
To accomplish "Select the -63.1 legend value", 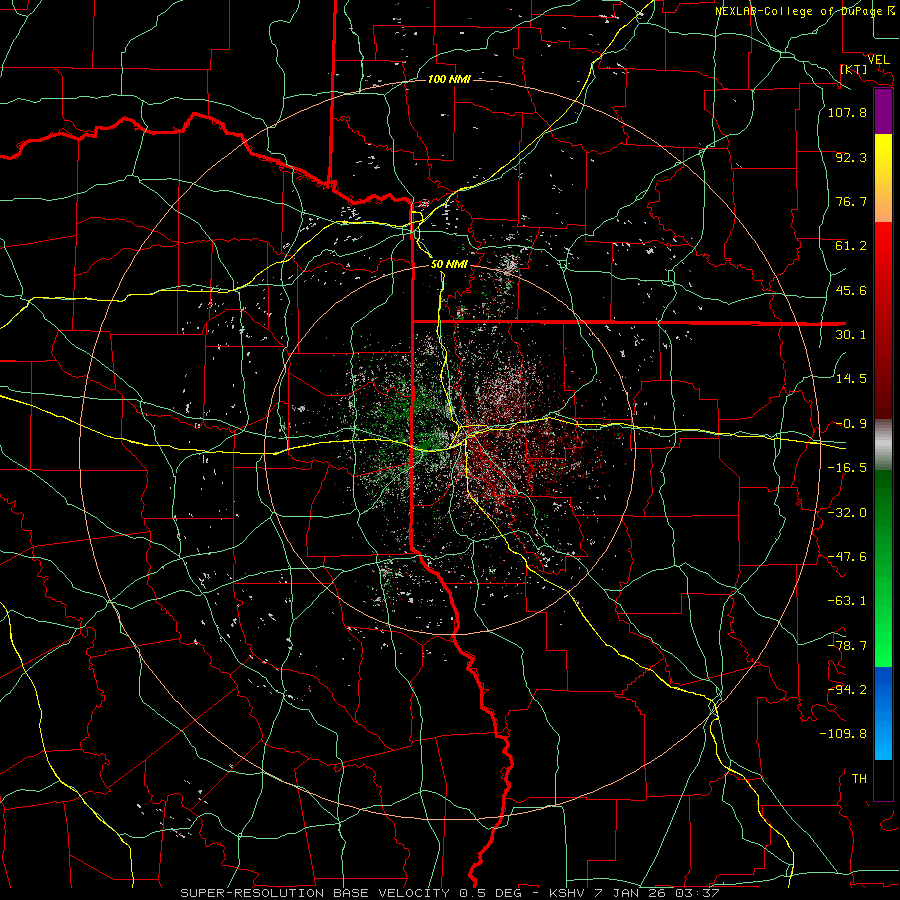I will click(x=847, y=601).
